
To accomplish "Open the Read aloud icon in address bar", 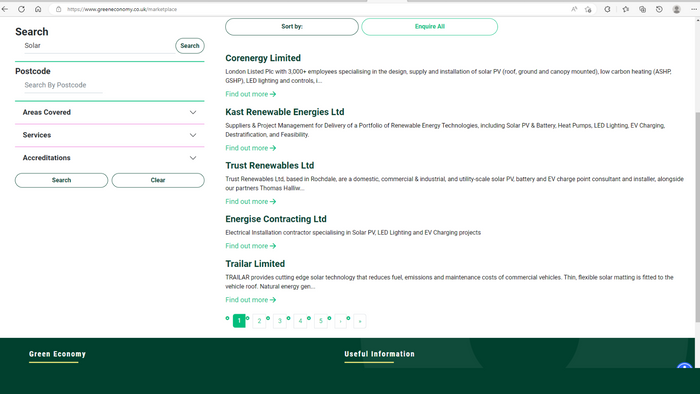I will pos(574,9).
